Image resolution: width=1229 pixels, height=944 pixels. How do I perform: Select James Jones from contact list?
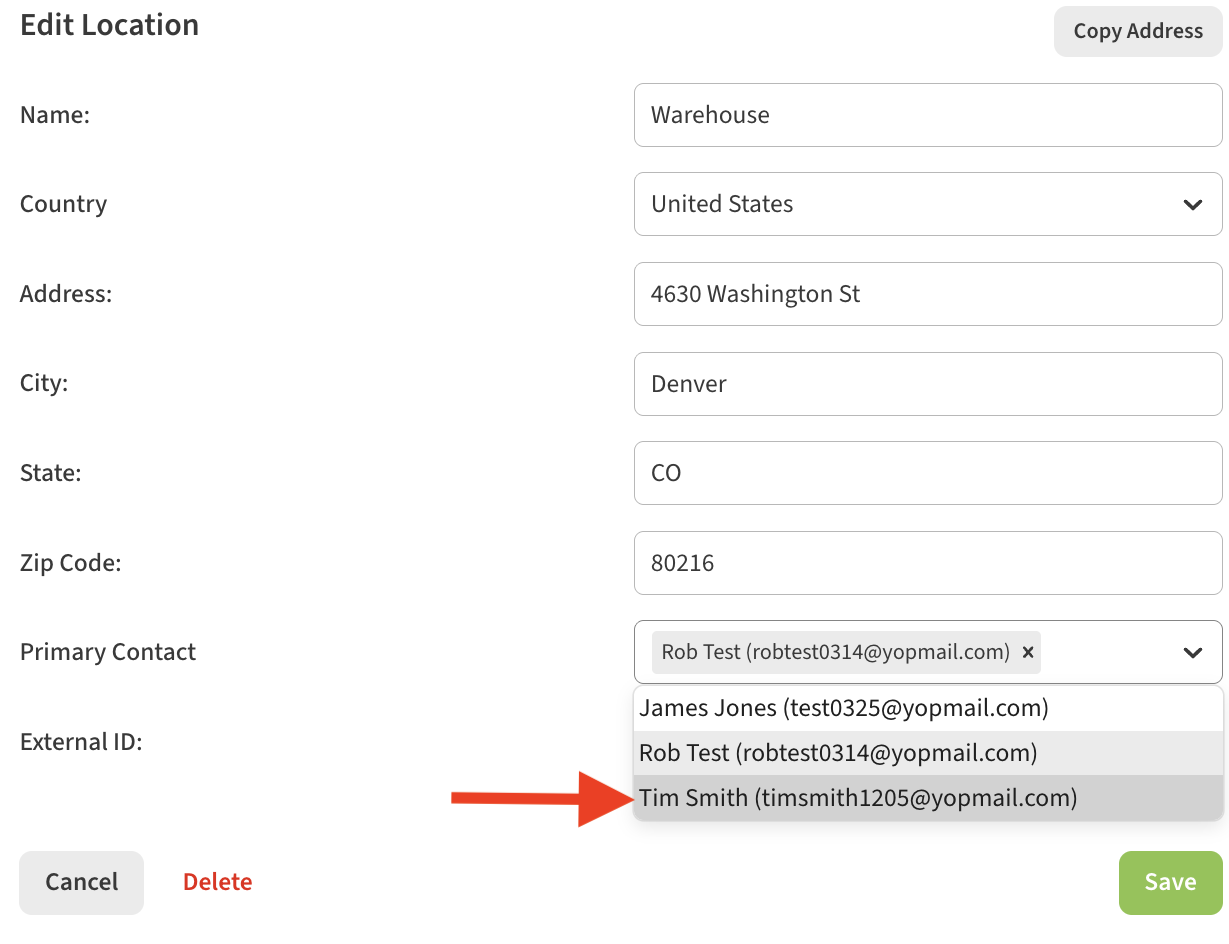click(x=843, y=708)
